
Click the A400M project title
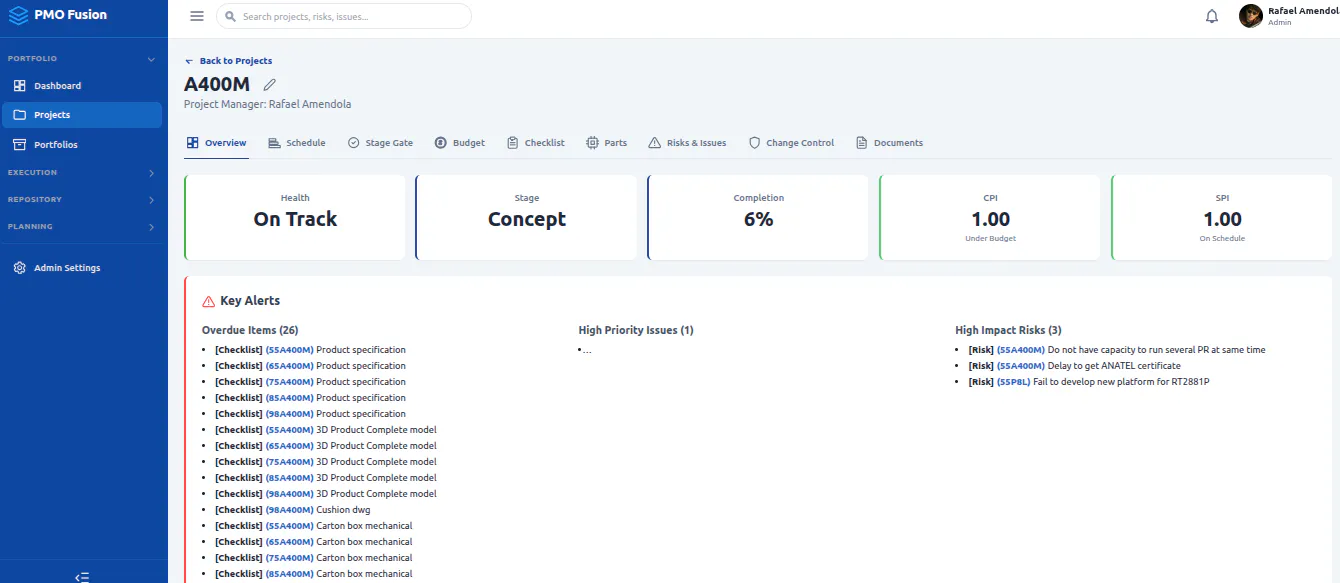point(217,84)
